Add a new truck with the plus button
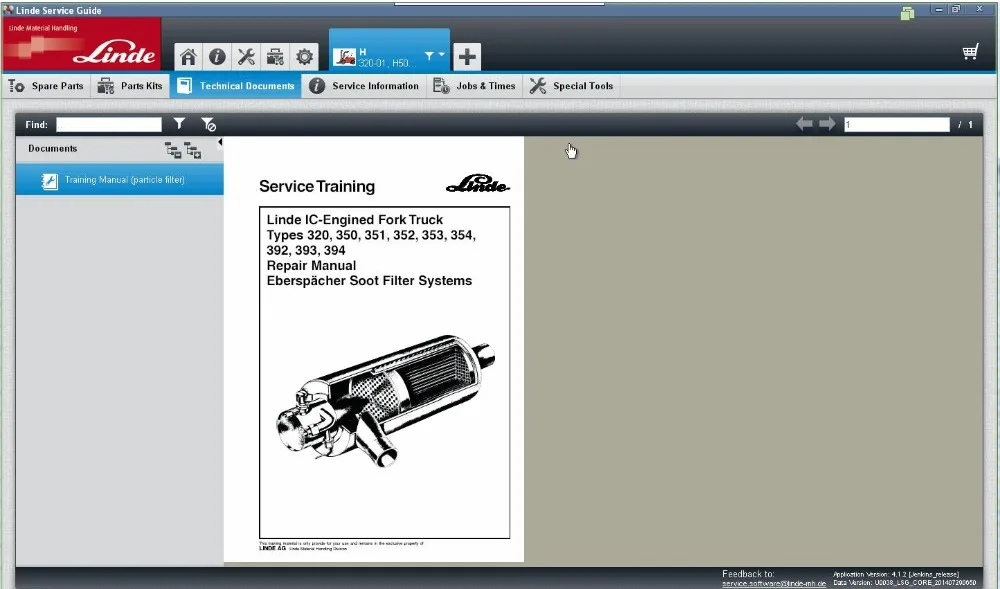Screen dimensions: 1000x589 coord(466,56)
